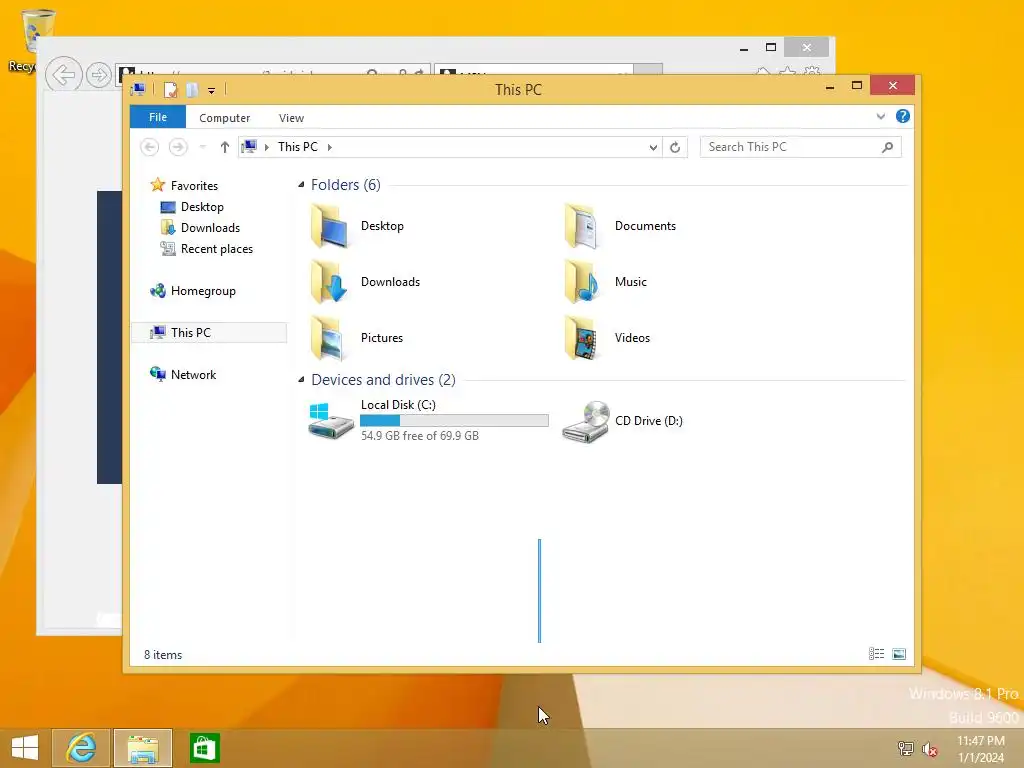Click the Properties icon in quick access toolbar
This screenshot has height=768, width=1024.
coord(170,90)
